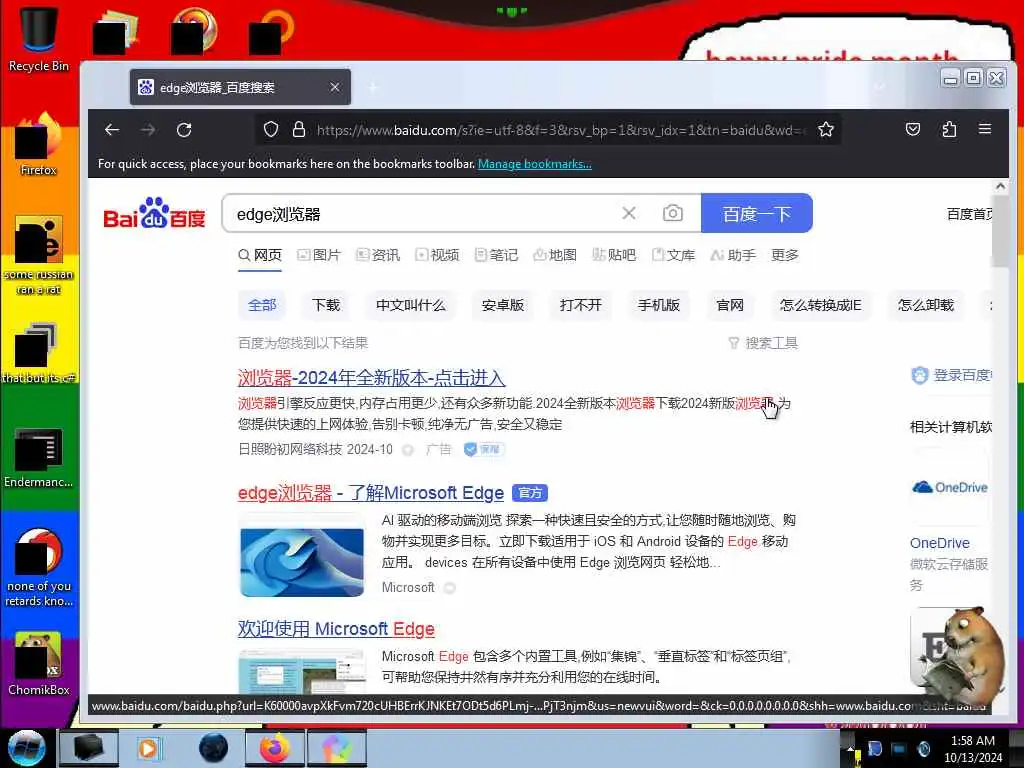This screenshot has height=768, width=1024.
Task: Reload the Baidu page
Action: pos(184,130)
